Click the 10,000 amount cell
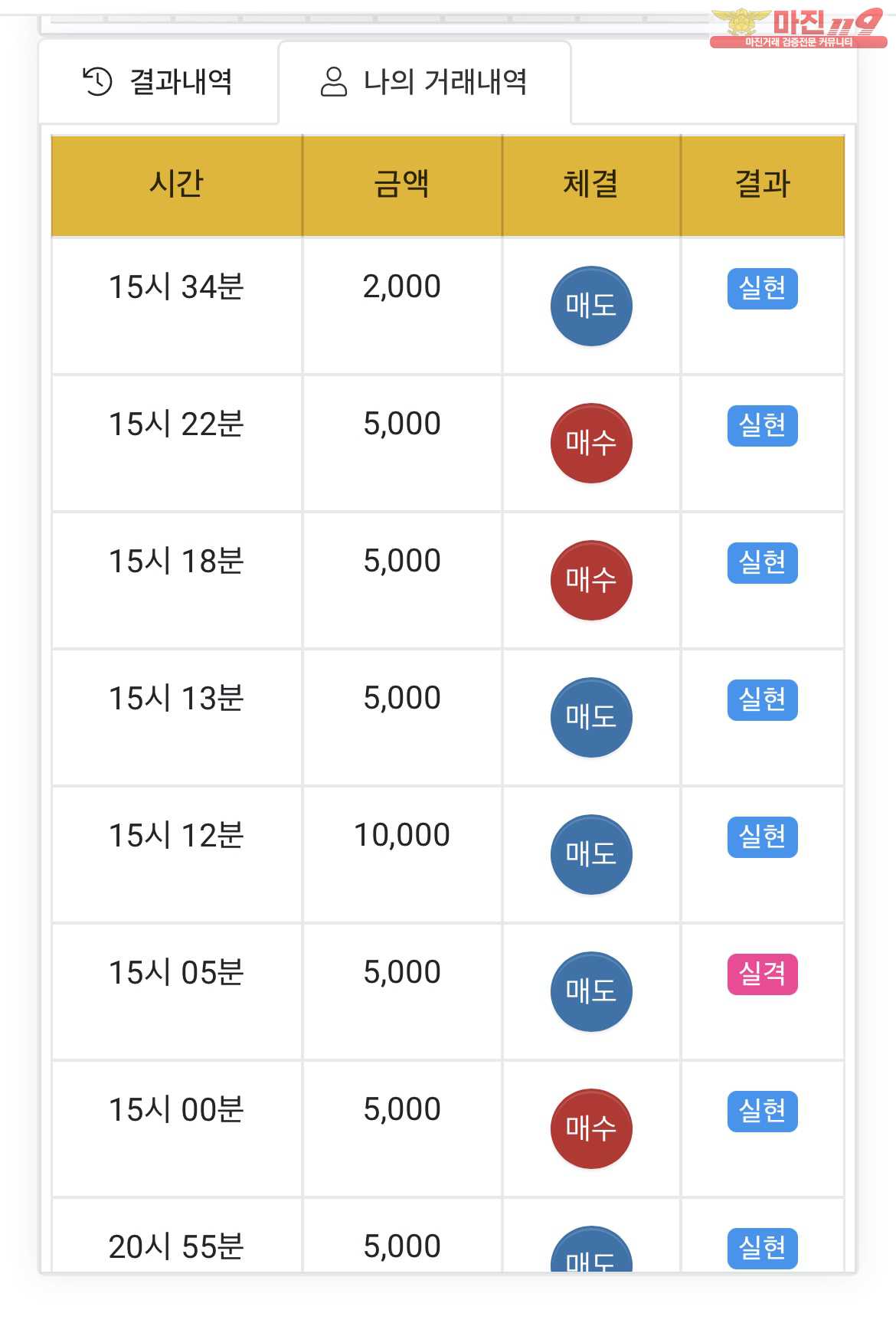Viewport: 896px width, 1323px height. click(401, 835)
